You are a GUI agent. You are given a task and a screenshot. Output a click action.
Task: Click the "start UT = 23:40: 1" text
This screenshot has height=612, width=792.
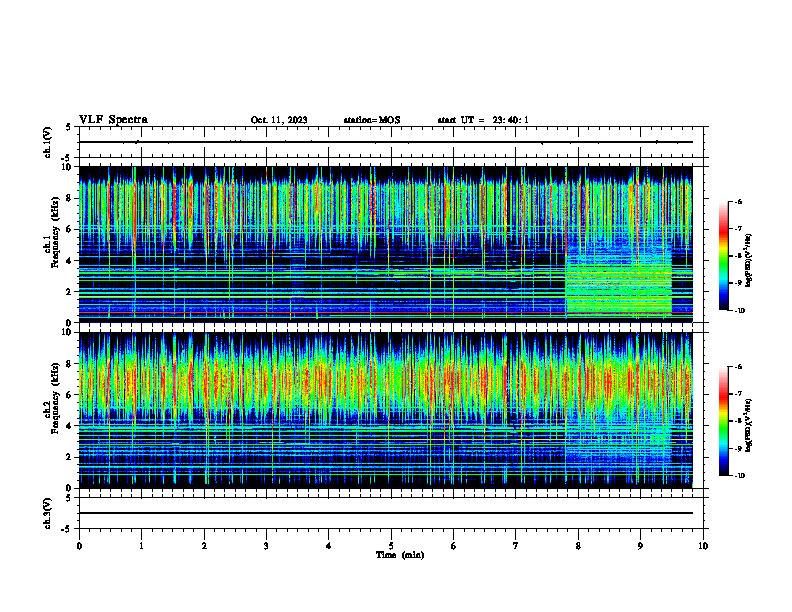tap(483, 120)
